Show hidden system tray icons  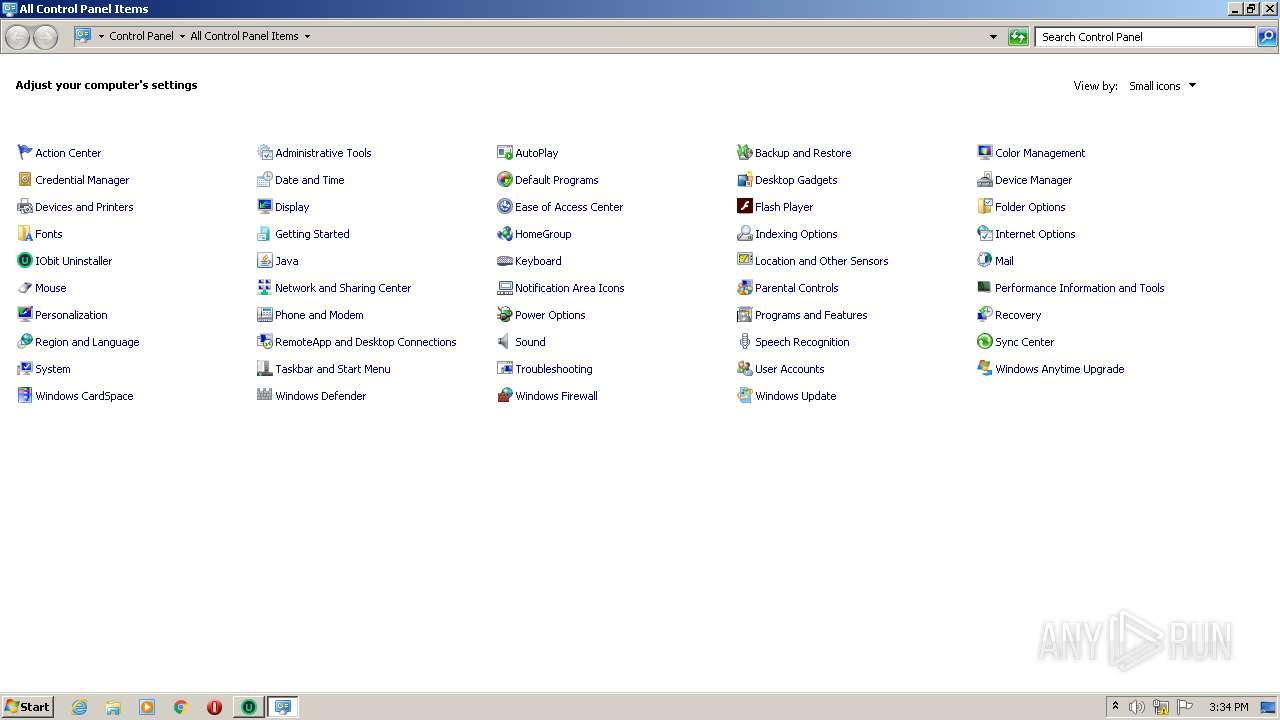point(1115,707)
